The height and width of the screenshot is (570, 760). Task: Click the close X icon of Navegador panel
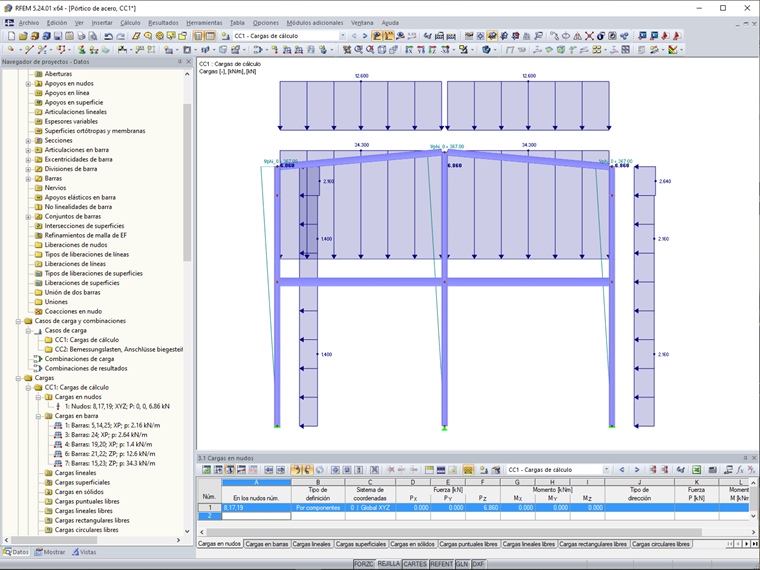click(189, 62)
